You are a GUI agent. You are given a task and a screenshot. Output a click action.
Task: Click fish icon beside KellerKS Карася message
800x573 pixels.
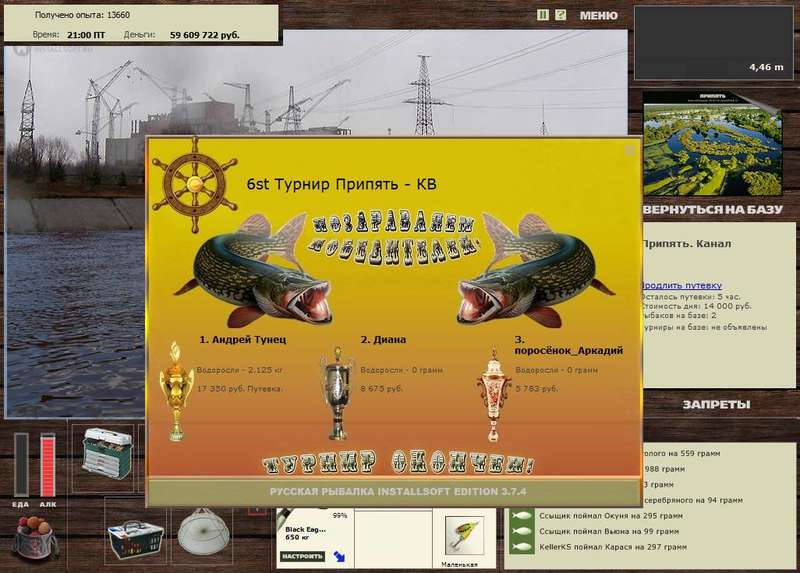click(521, 547)
